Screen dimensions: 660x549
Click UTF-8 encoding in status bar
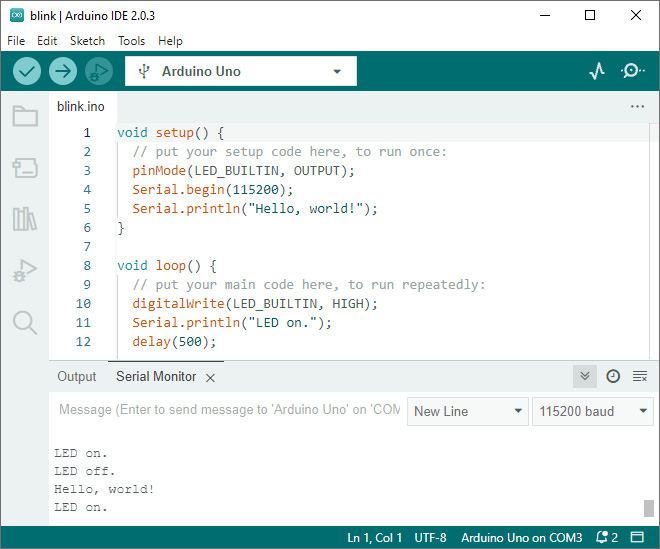tap(430, 538)
